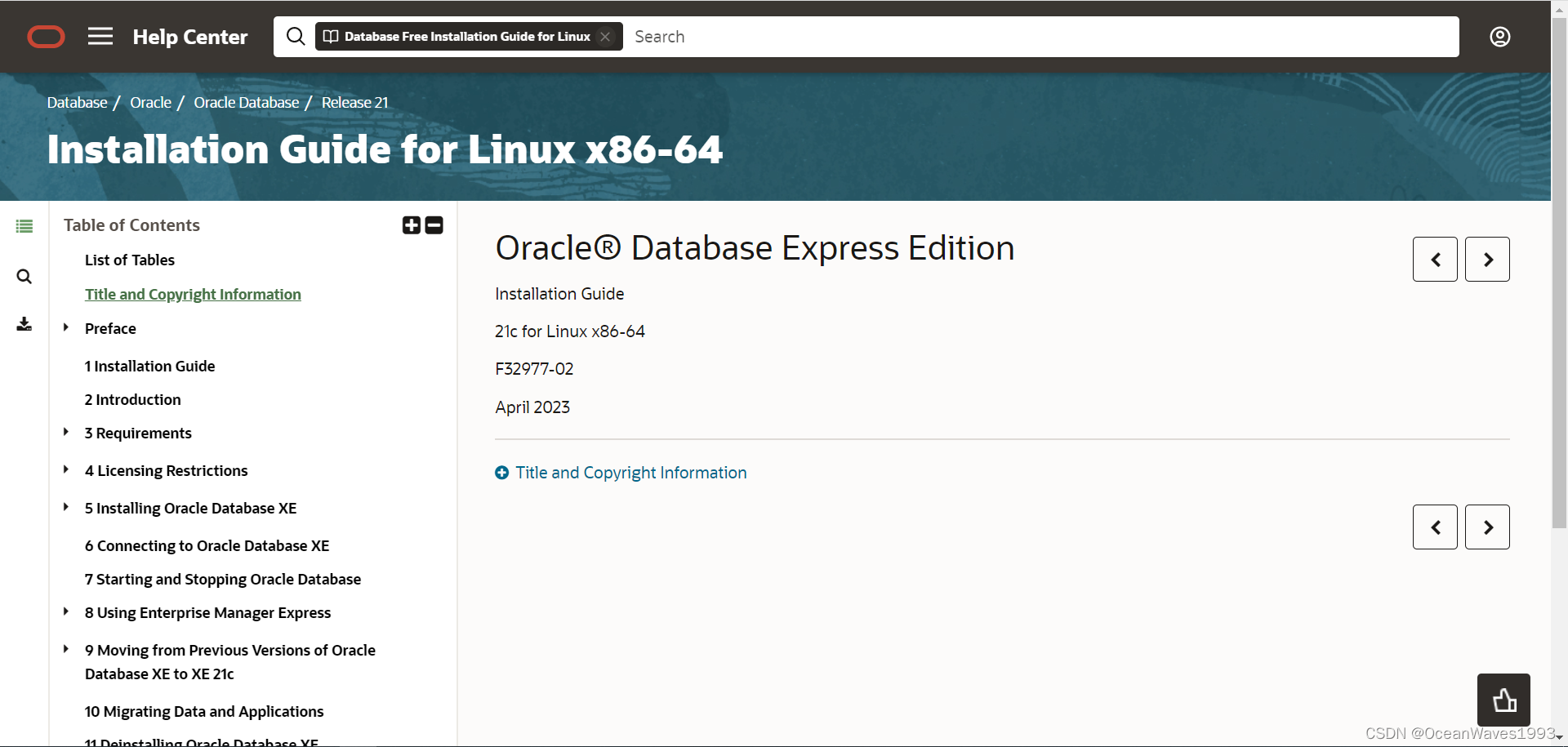Open chapter 2 Introduction
The height and width of the screenshot is (747, 1568).
click(133, 399)
